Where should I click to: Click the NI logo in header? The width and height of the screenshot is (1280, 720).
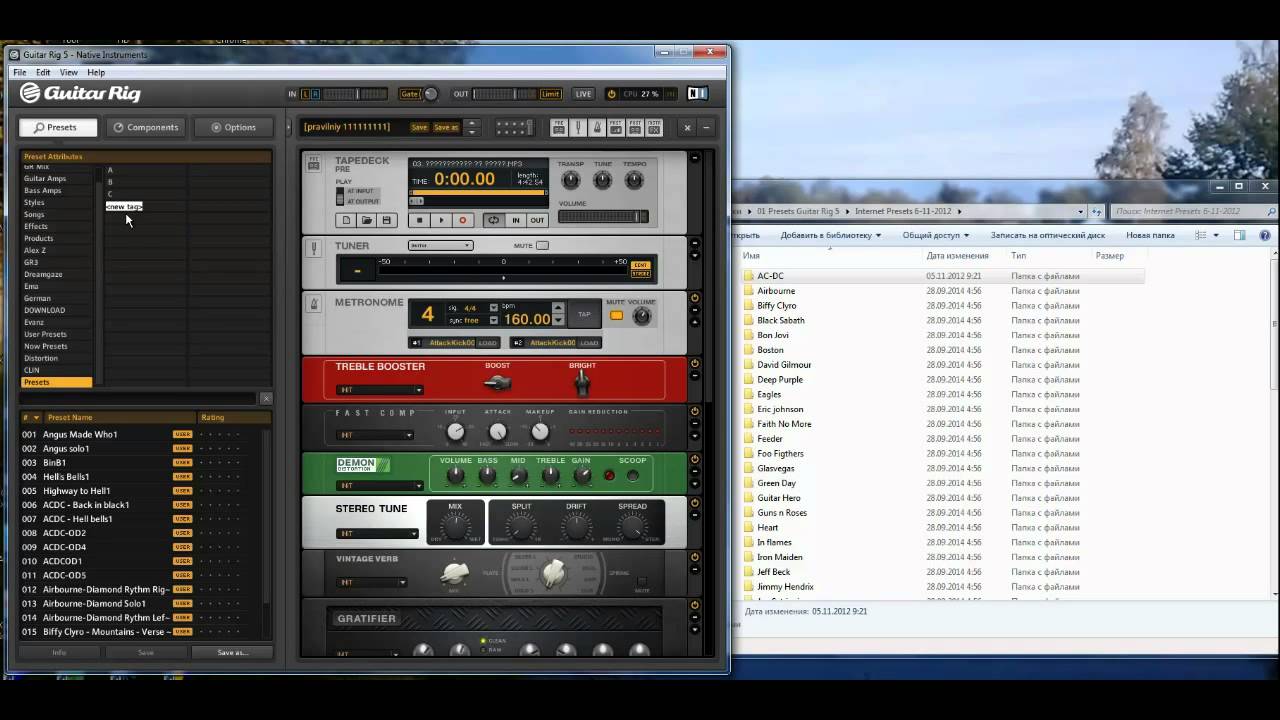point(698,94)
